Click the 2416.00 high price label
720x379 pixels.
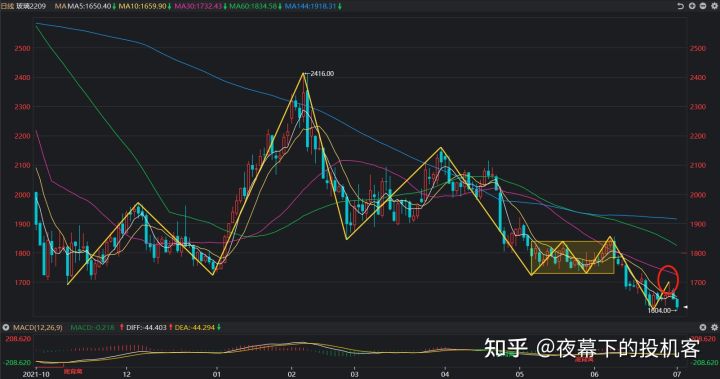[322, 74]
